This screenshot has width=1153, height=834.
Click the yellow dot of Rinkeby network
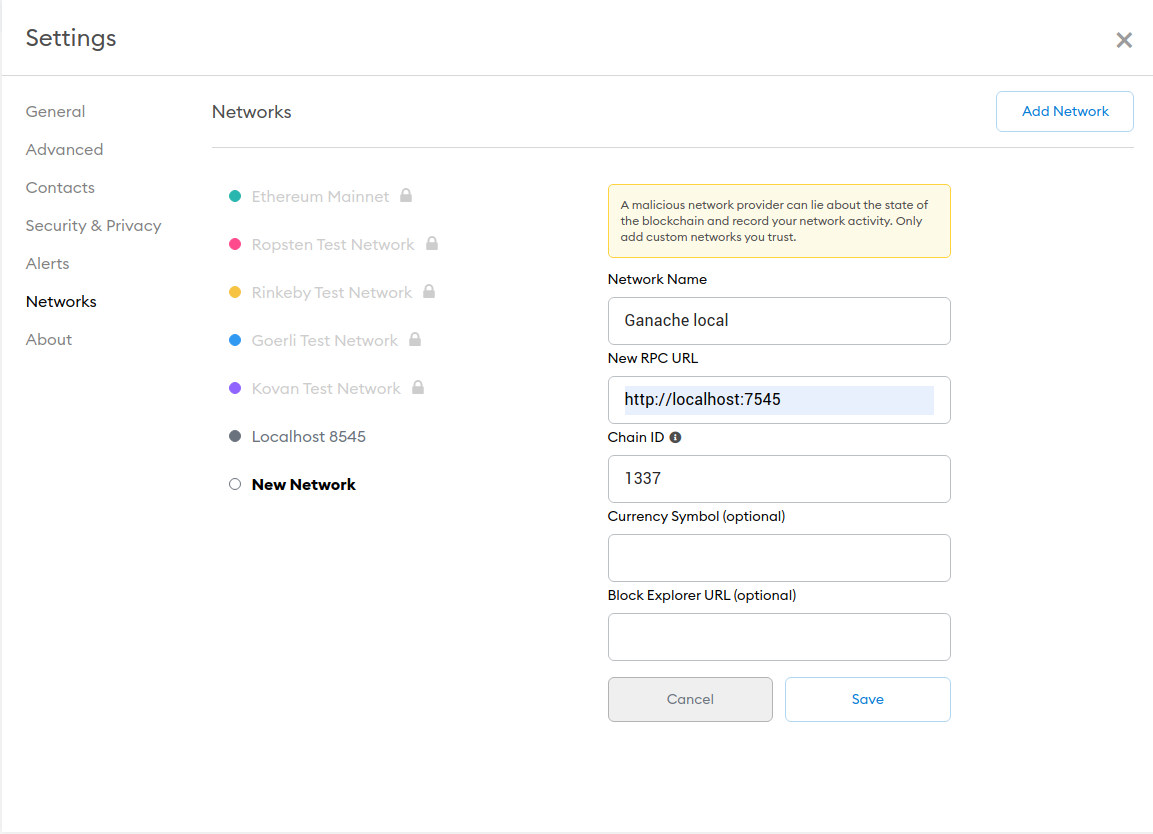[x=235, y=292]
